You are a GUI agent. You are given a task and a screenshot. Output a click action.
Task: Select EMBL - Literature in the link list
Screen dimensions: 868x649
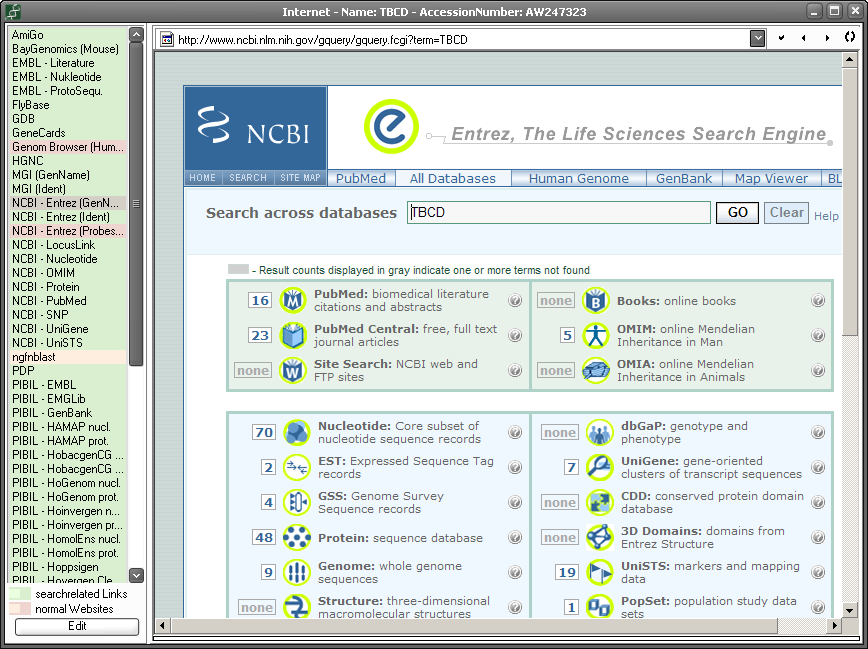tap(69, 63)
